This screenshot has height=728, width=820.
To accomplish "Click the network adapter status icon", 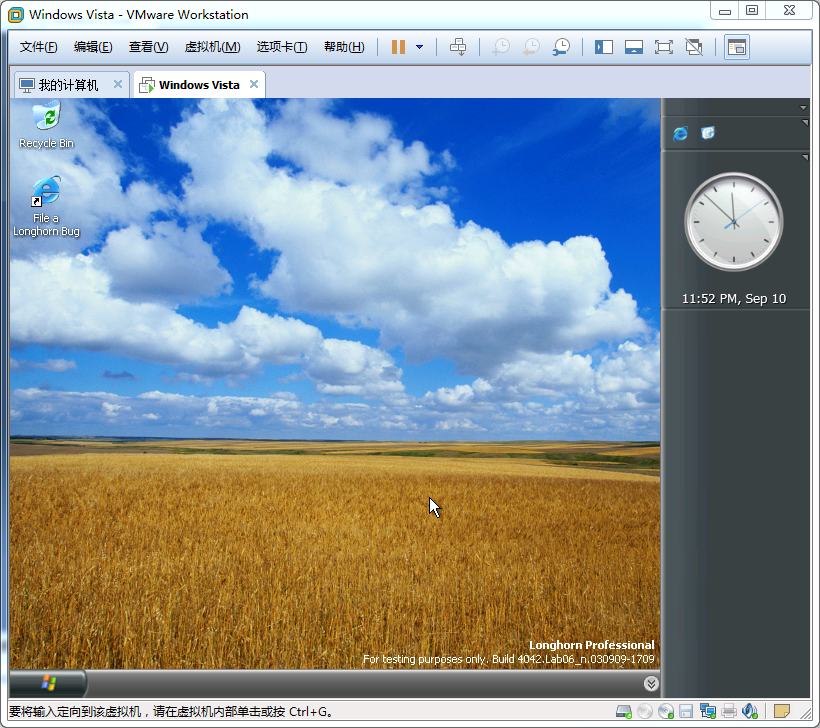I will click(x=708, y=711).
